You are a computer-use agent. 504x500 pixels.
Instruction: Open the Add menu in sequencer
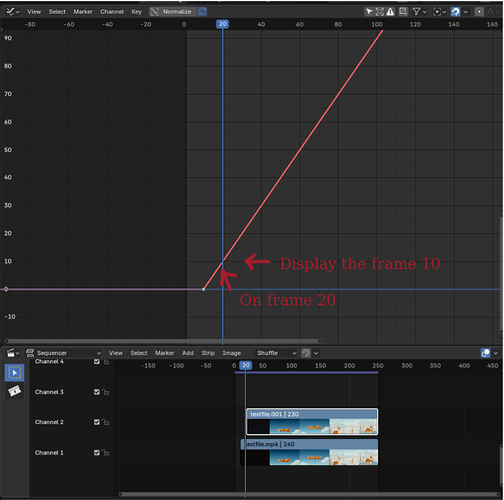(188, 353)
